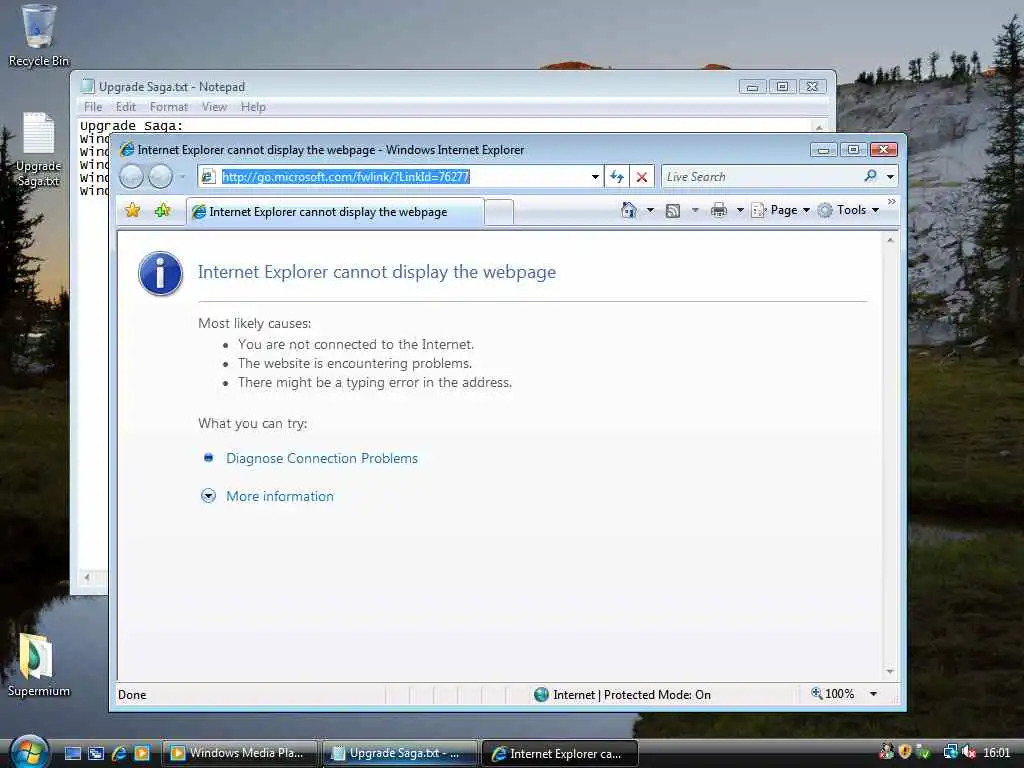Click 'Internet | Protected Mode: On' status text
This screenshot has height=768, width=1024.
(x=632, y=695)
